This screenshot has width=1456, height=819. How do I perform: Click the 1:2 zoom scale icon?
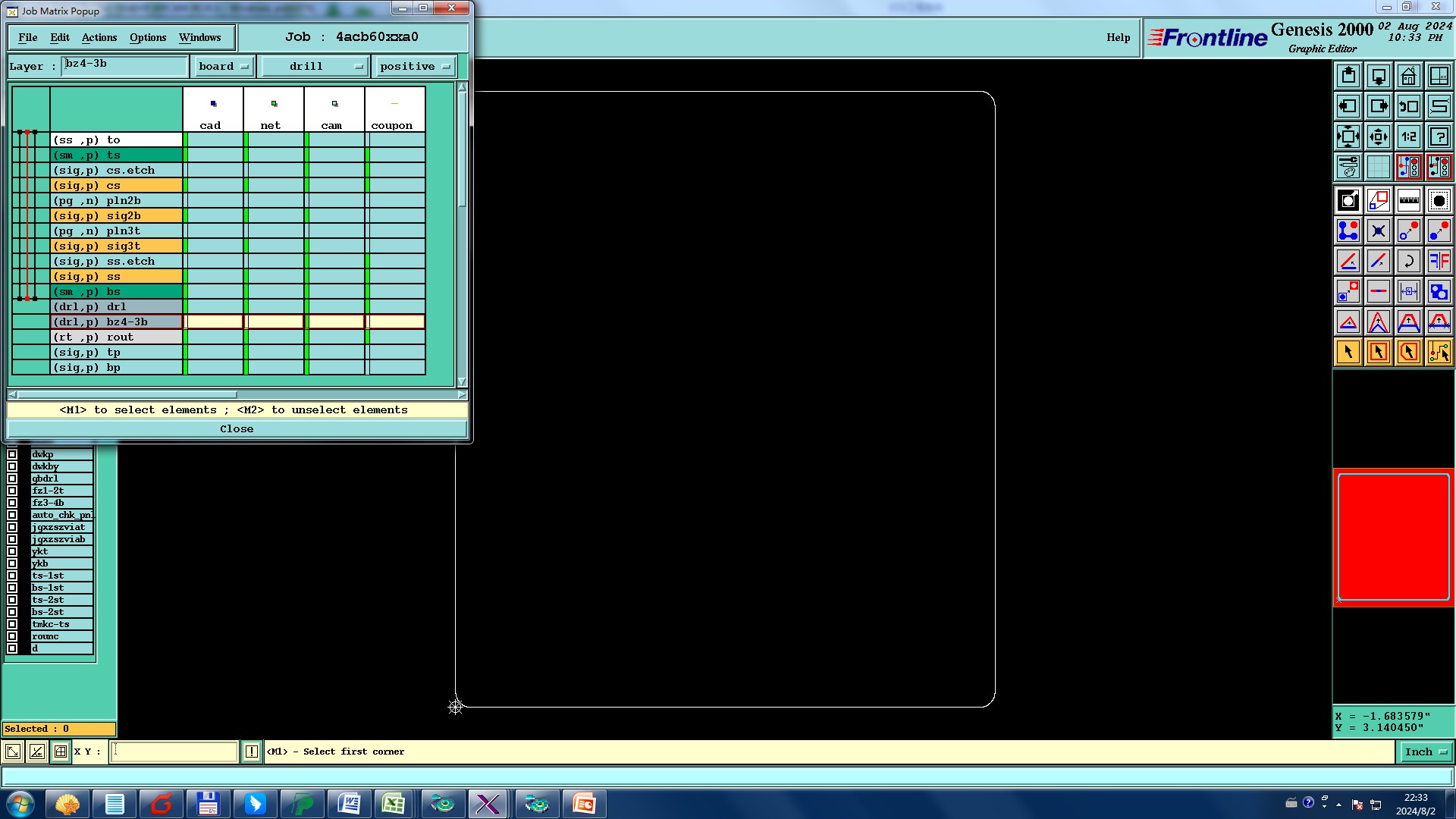point(1408,136)
